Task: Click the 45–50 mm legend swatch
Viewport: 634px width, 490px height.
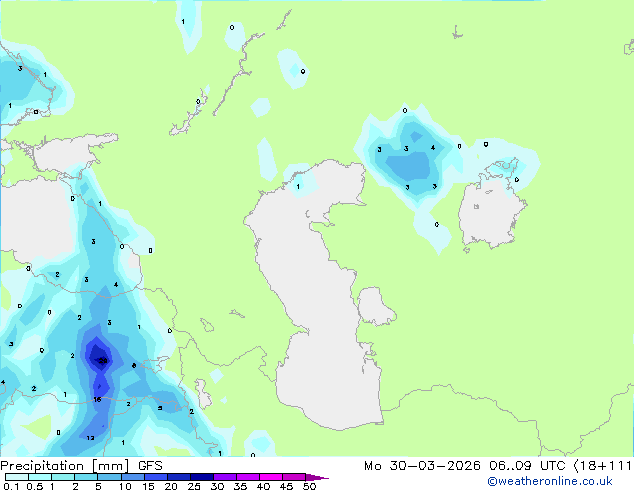Action: click(x=294, y=477)
